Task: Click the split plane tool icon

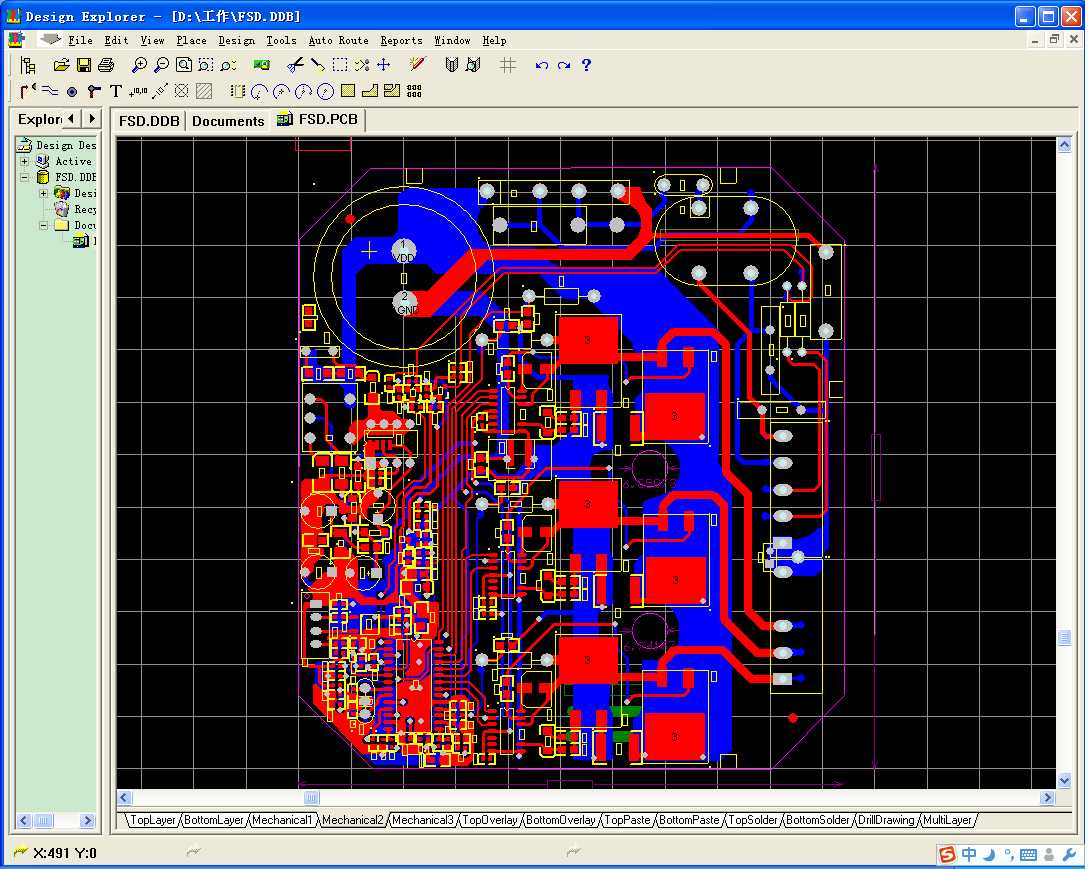Action: [392, 90]
